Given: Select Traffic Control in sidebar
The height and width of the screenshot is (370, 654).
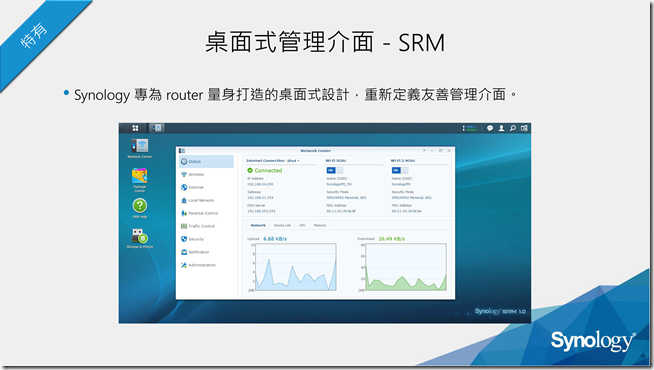Looking at the screenshot, I should pyautogui.click(x=206, y=226).
